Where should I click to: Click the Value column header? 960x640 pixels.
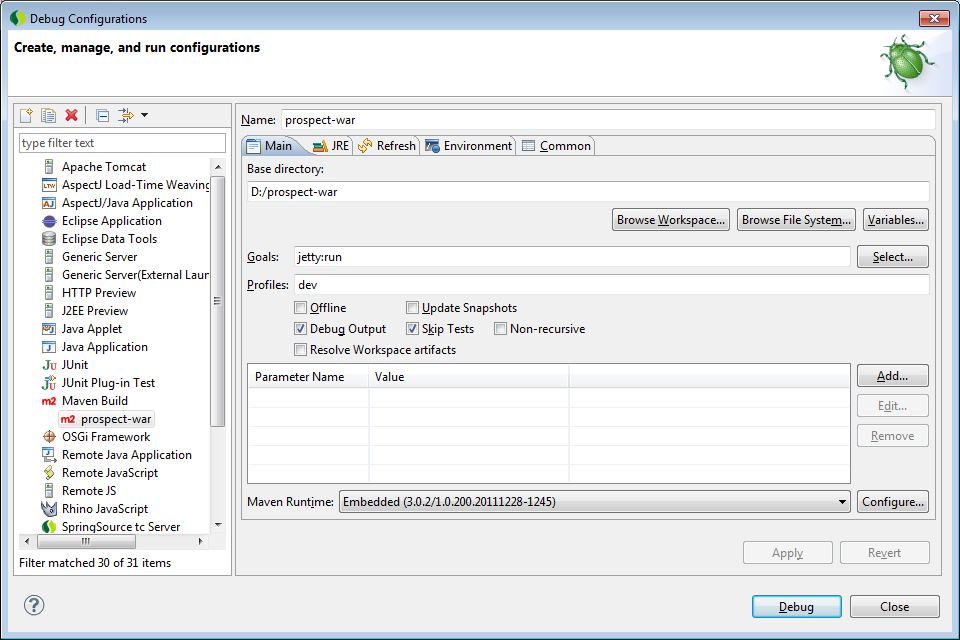469,377
